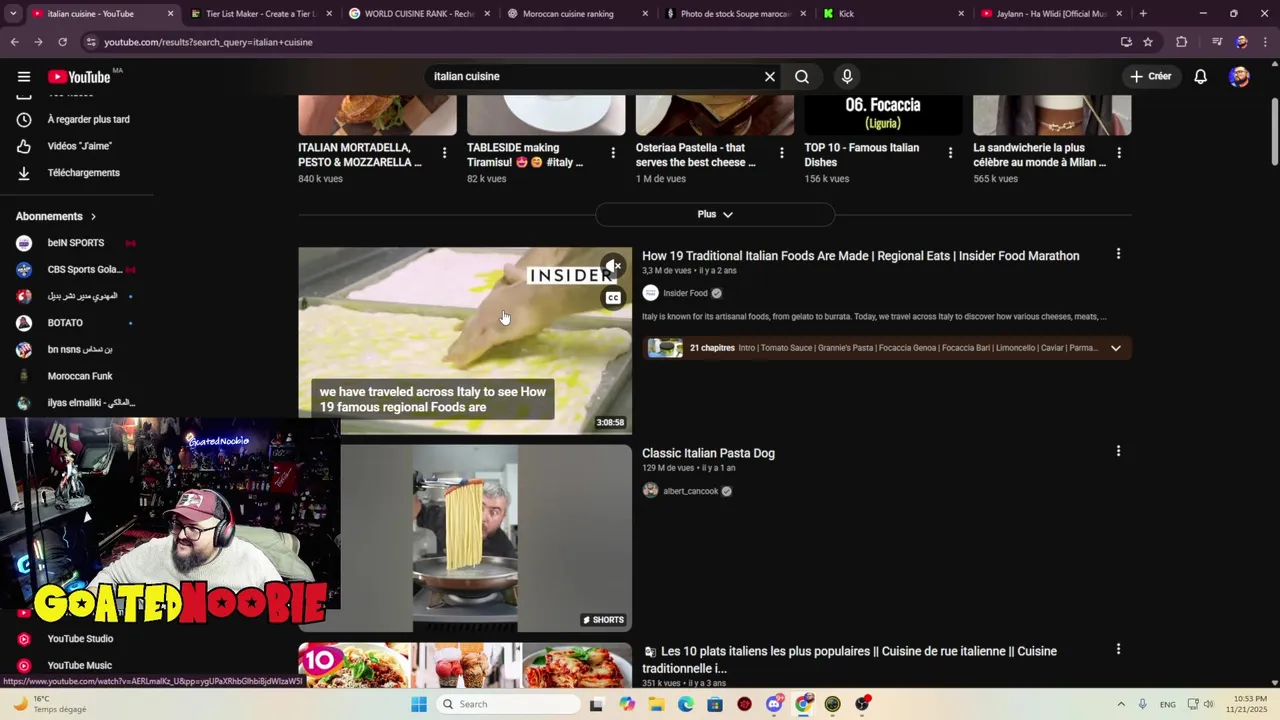Open CBS Sports Golazo subscription
The image size is (1280, 720).
[76, 269]
